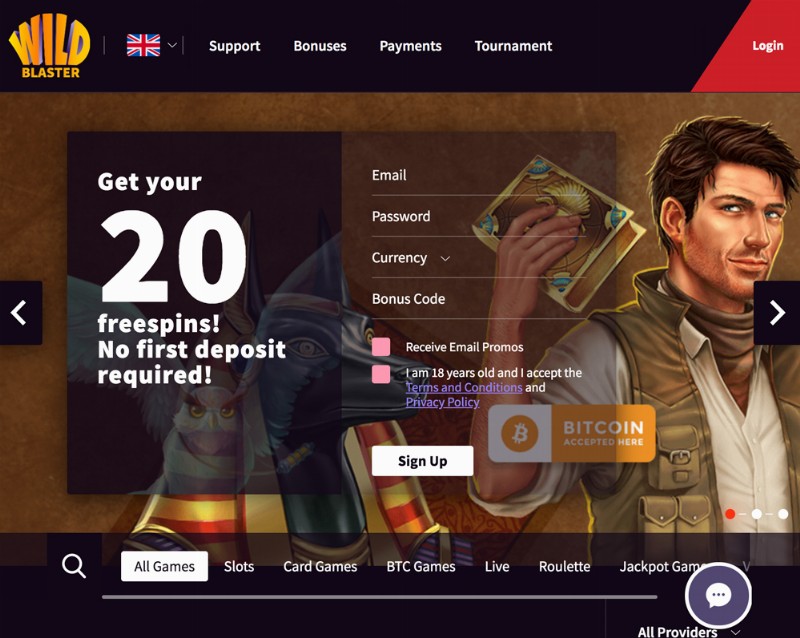Viewport: 800px width, 638px height.
Task: Switch to the BTC Games tab
Action: click(x=421, y=567)
